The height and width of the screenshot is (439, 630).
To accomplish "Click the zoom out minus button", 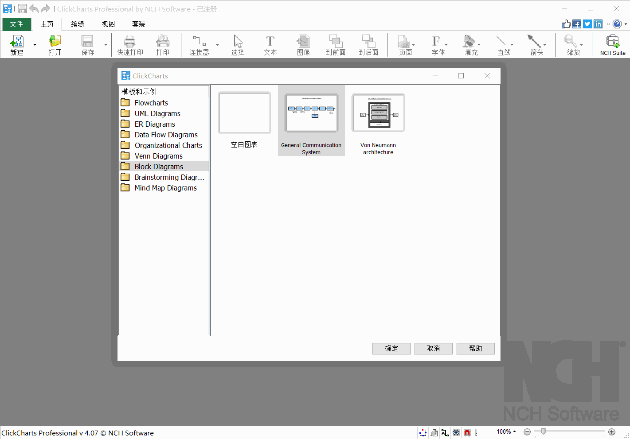I will point(527,432).
